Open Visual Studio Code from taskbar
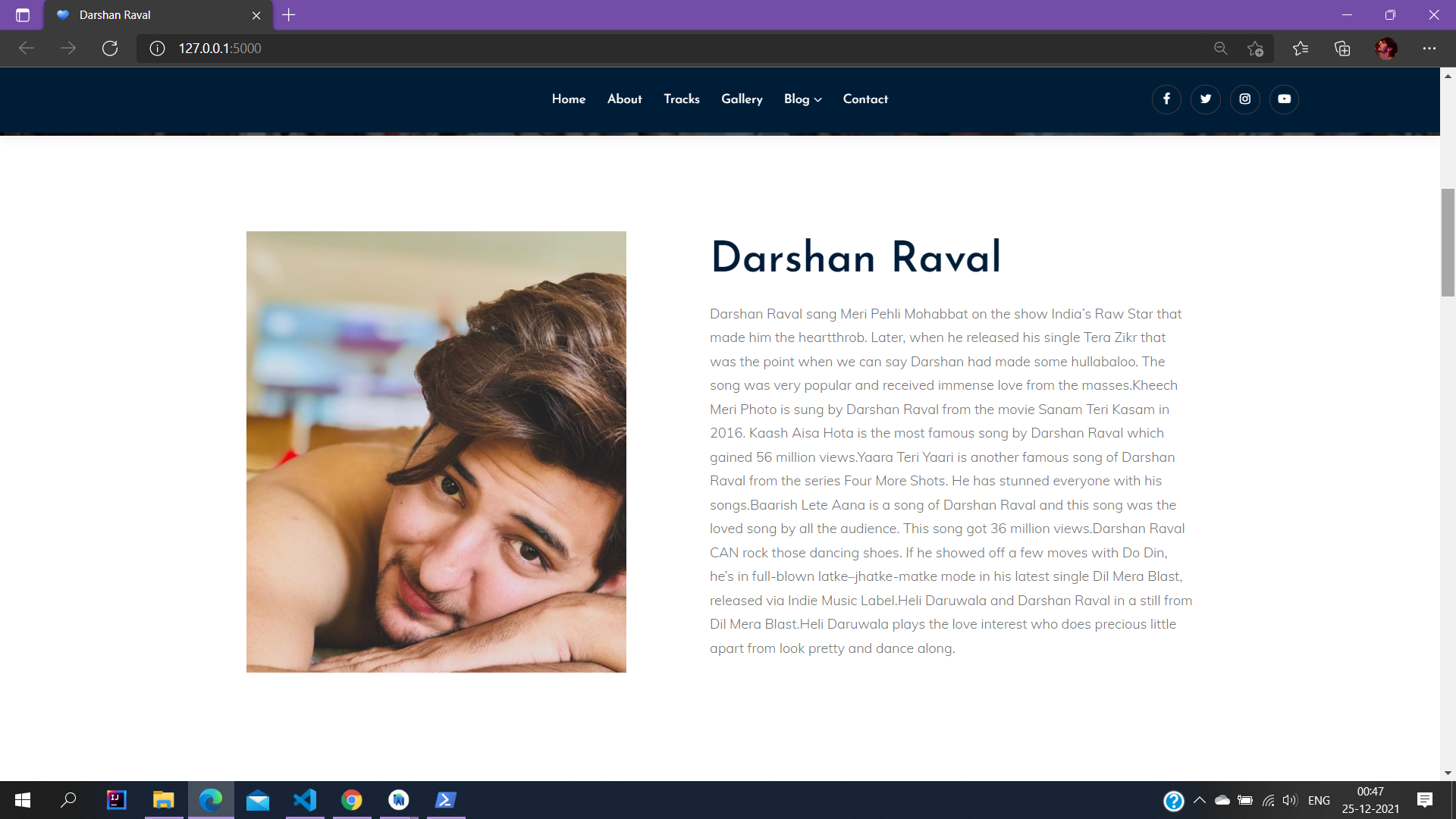The width and height of the screenshot is (1456, 819). (305, 800)
